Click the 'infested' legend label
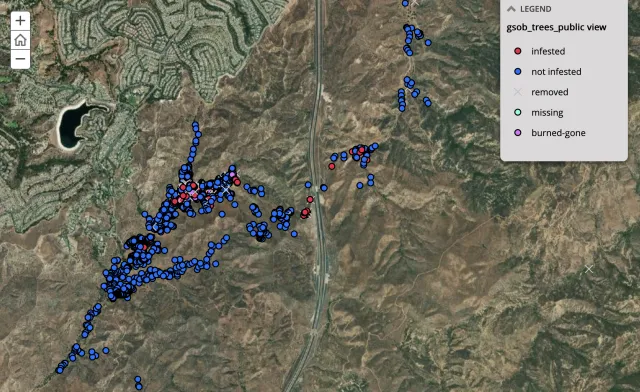Screen dimensions: 640x392 tap(548, 51)
